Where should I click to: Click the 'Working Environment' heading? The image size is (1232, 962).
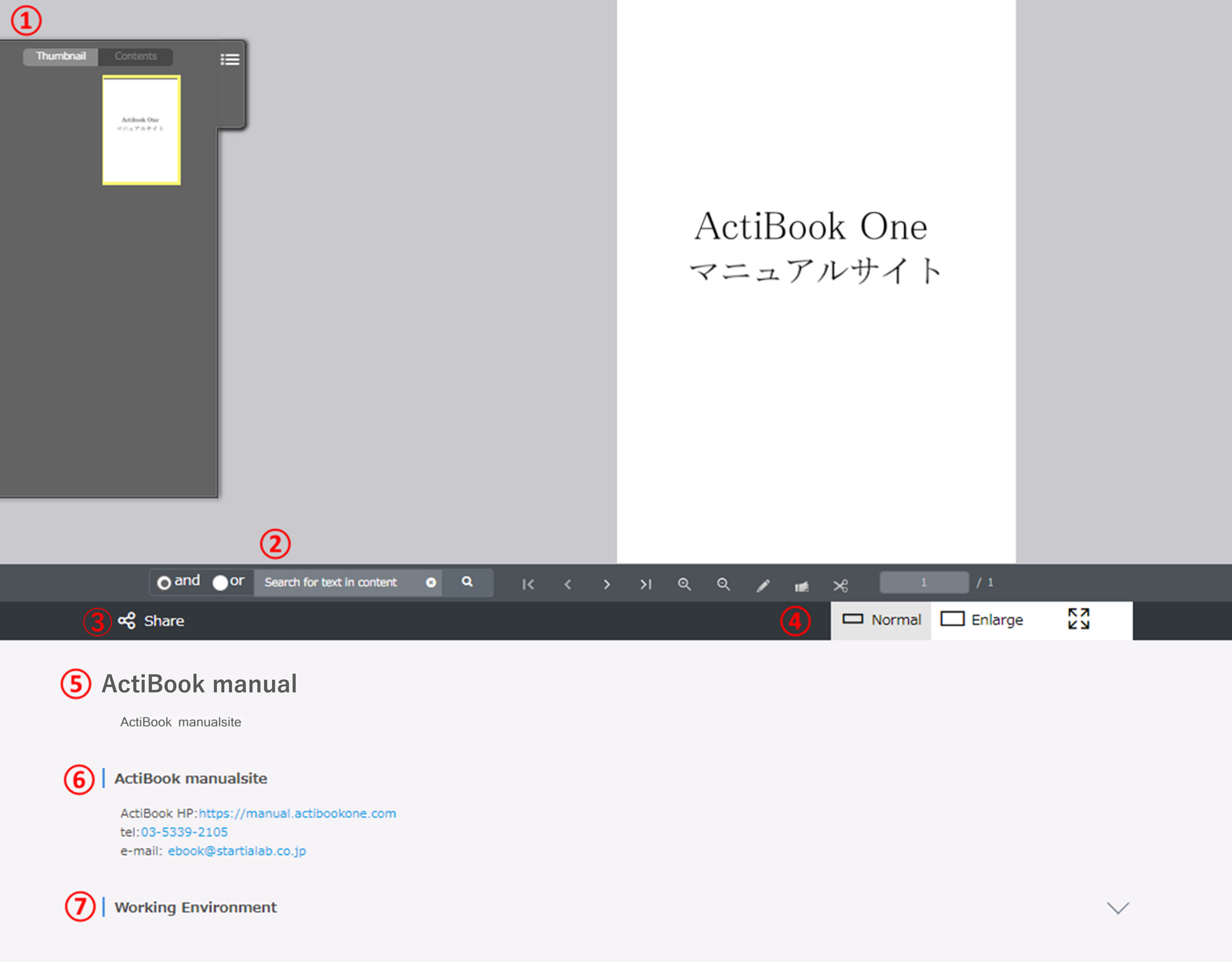195,907
